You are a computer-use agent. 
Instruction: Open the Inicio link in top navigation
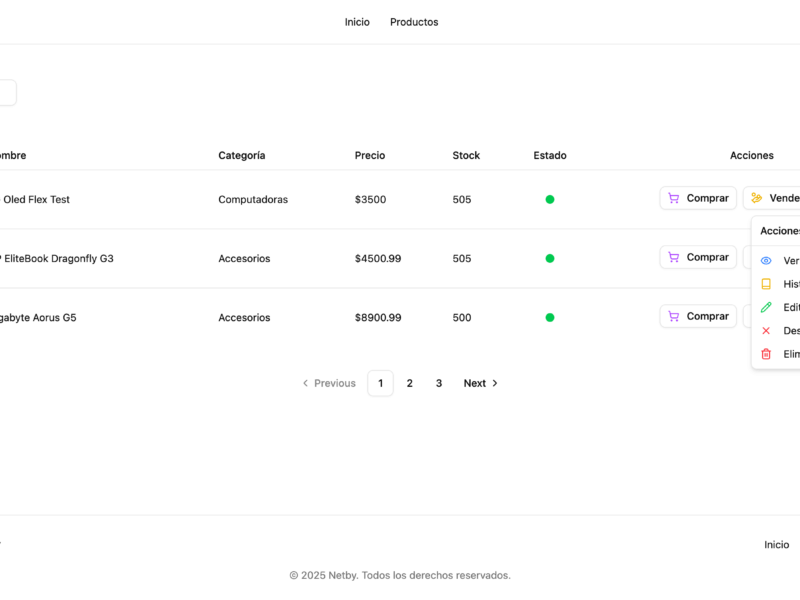point(357,22)
